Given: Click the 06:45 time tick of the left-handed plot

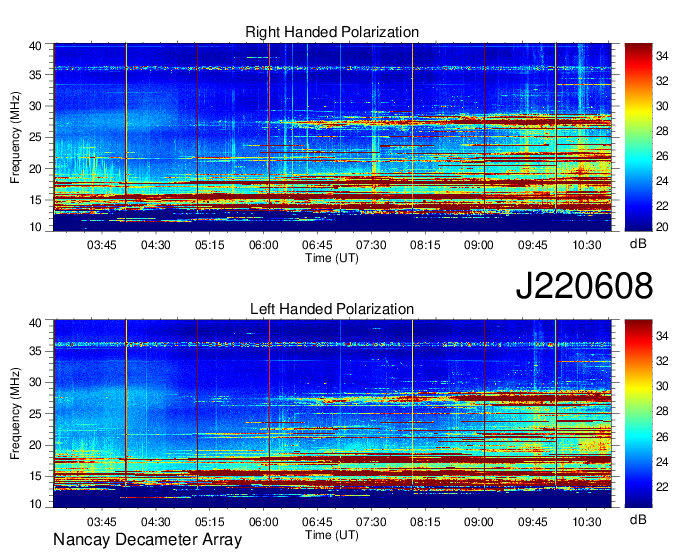Looking at the screenshot, I should pyautogui.click(x=317, y=521).
